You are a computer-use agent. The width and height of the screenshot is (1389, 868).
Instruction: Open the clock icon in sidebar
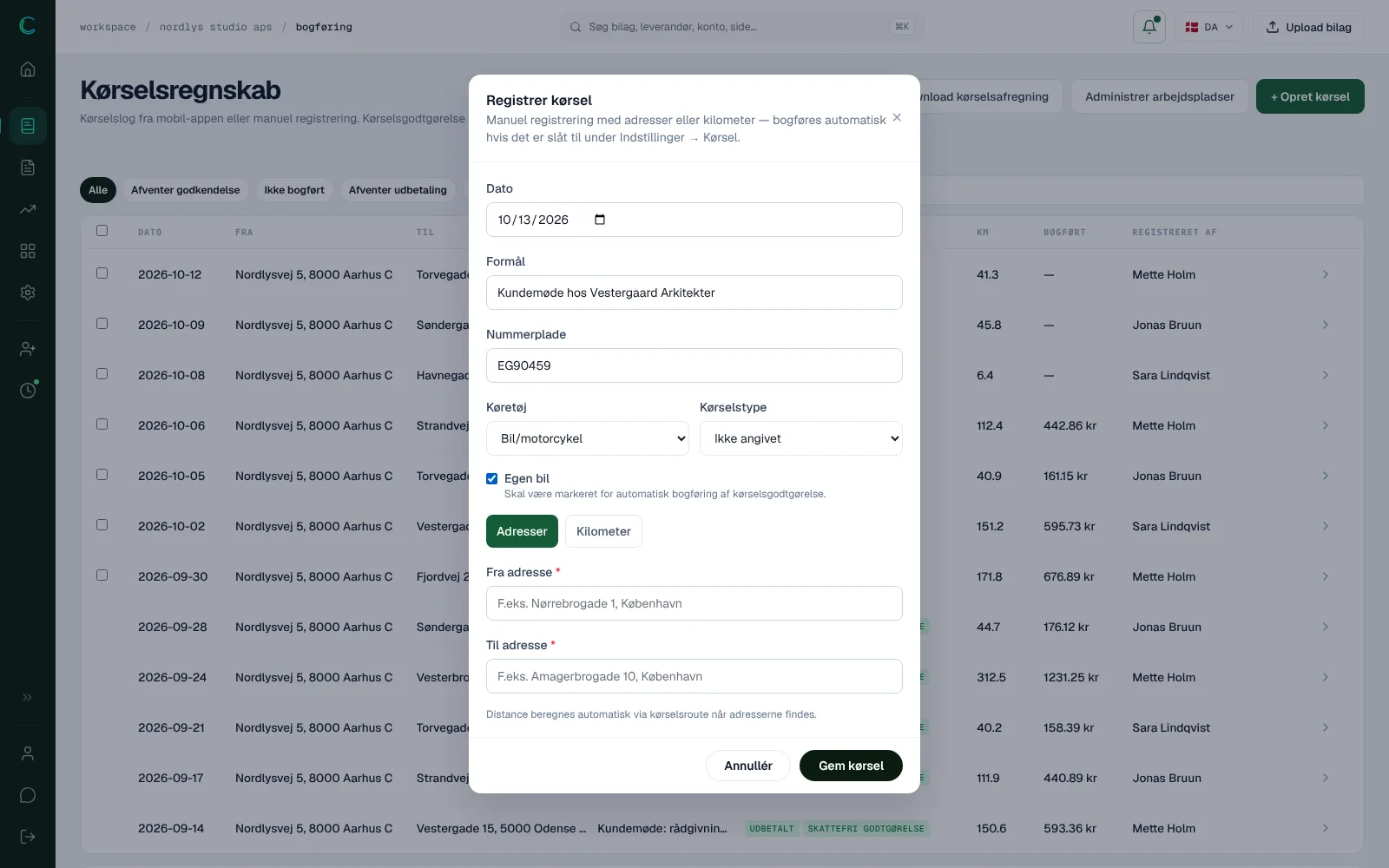(x=28, y=391)
